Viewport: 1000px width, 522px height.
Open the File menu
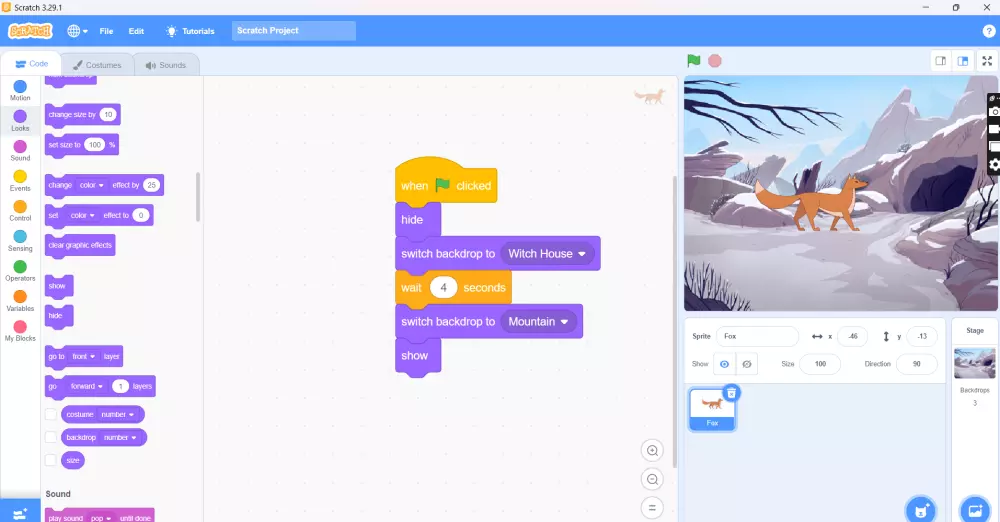(107, 31)
